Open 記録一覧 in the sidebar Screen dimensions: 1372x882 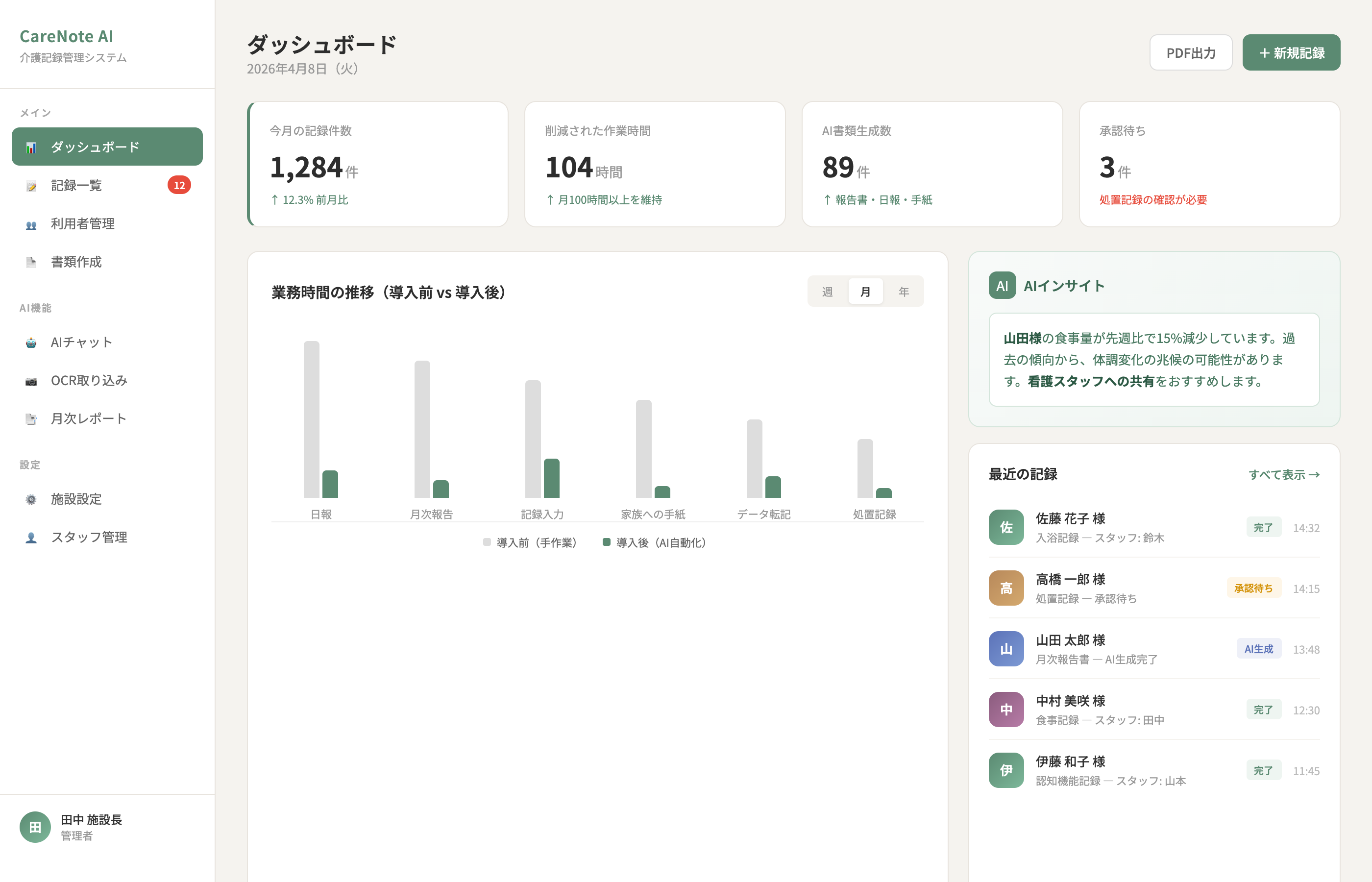point(107,185)
